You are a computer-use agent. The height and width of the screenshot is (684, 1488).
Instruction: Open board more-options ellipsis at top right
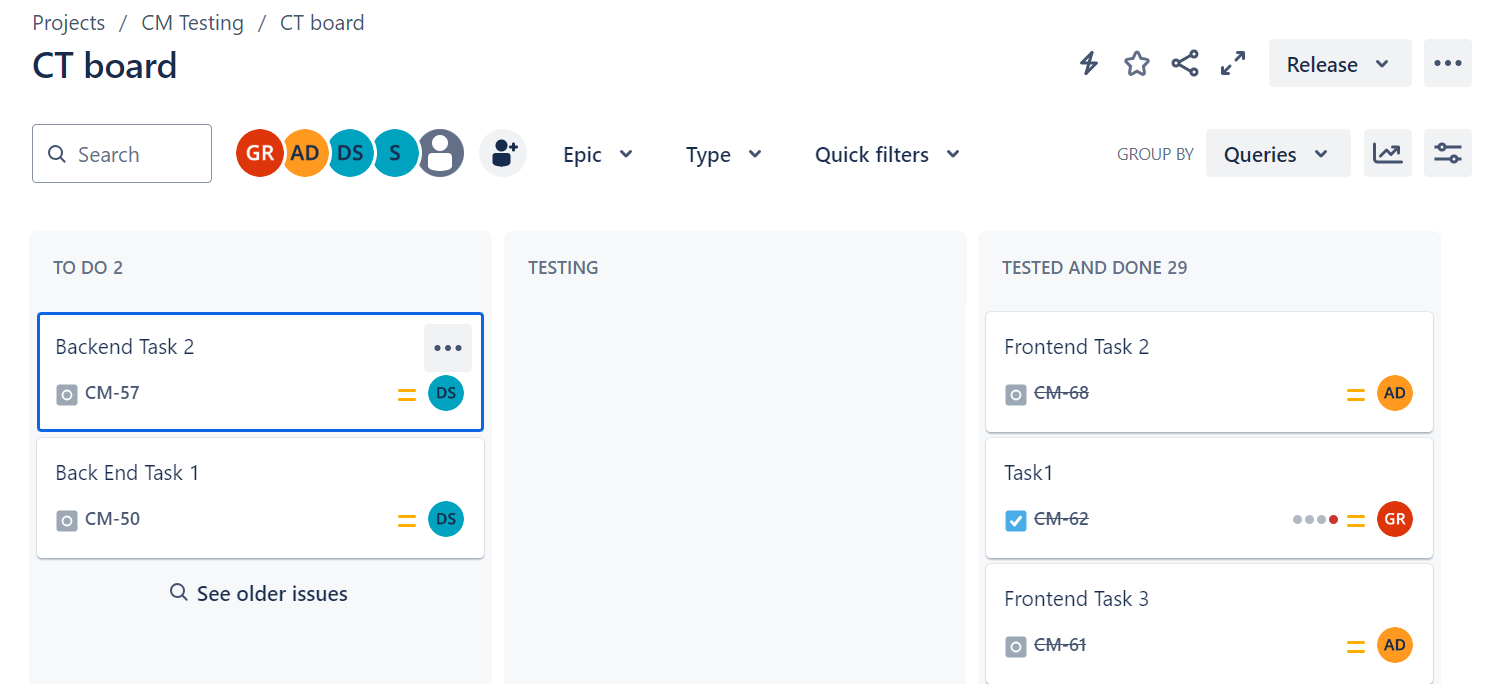(1448, 63)
